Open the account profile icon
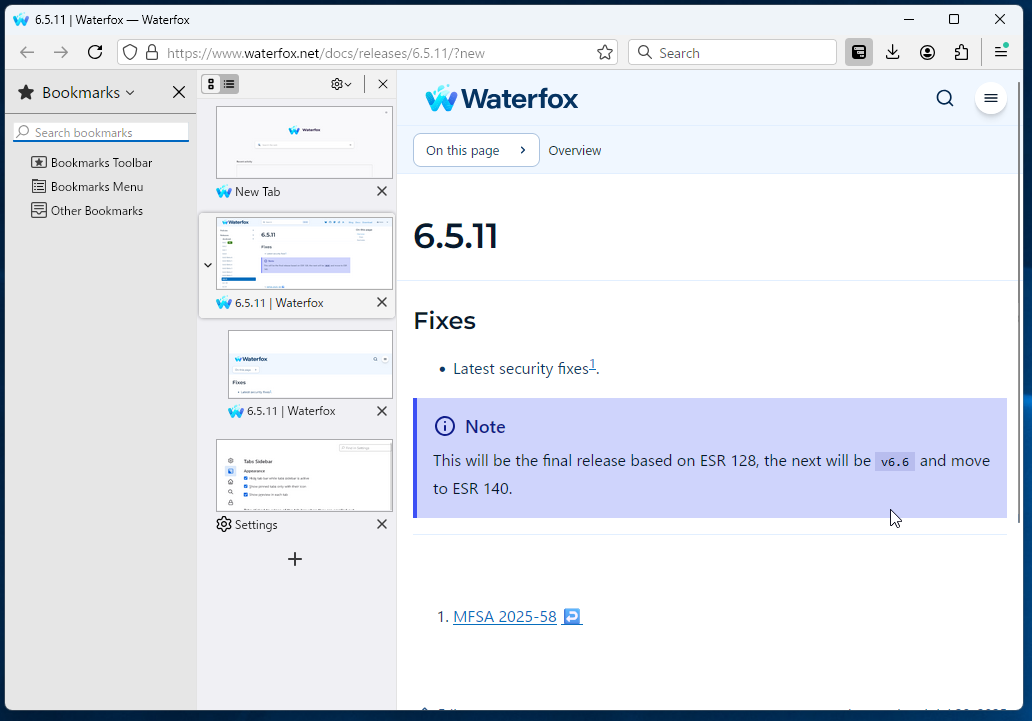 tap(927, 53)
